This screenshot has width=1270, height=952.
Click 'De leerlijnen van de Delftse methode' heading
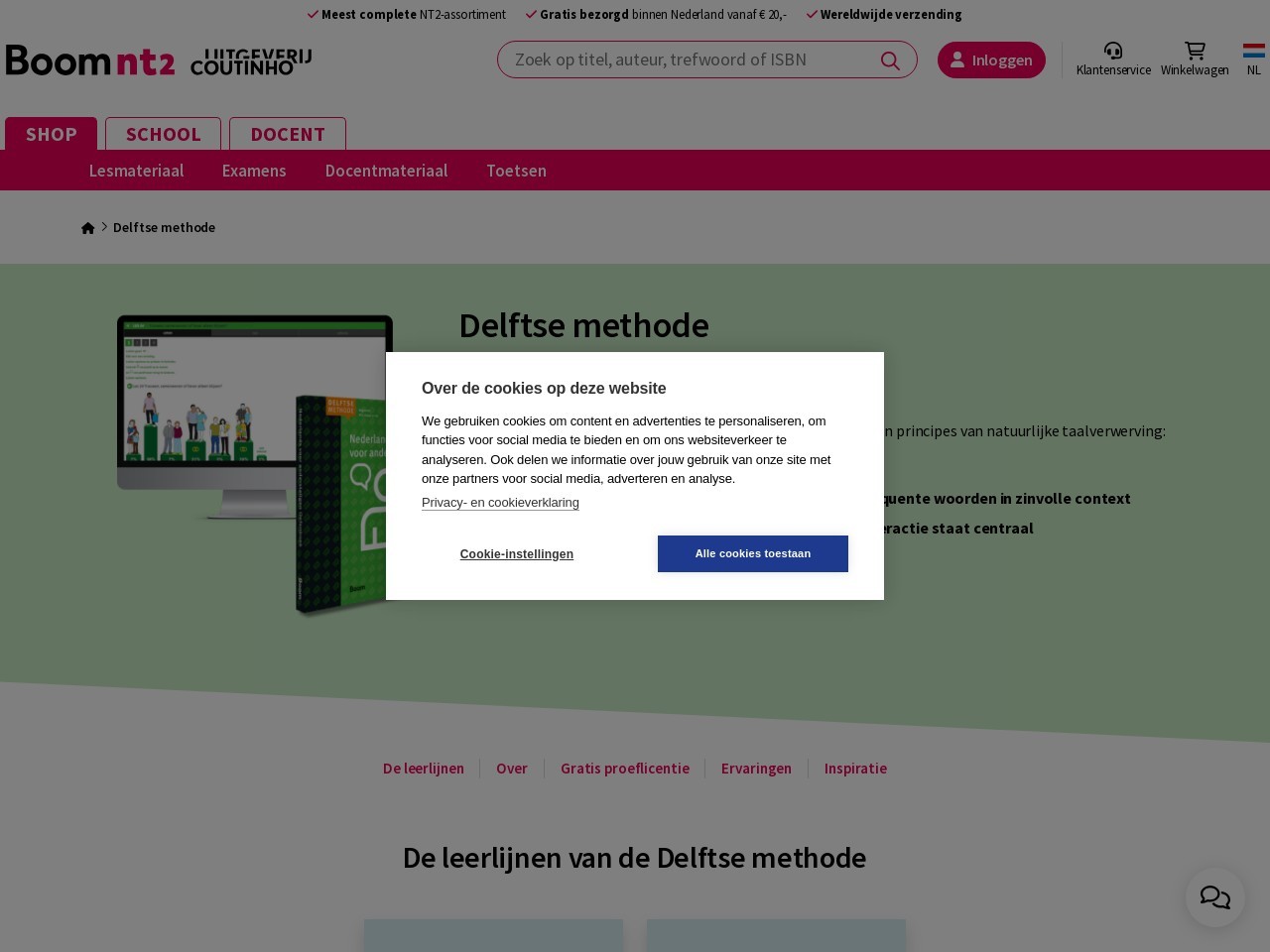coord(635,858)
